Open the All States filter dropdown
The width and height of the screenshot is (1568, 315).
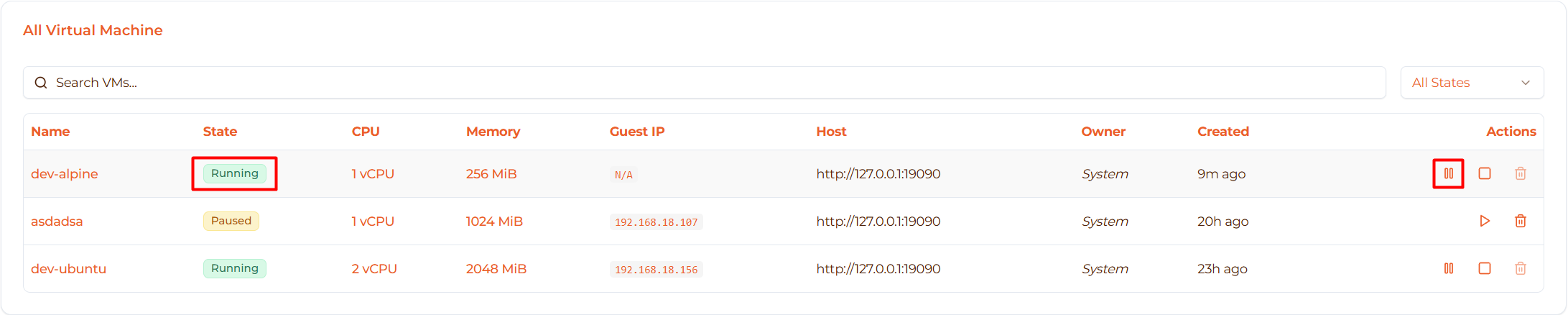coord(1471,83)
